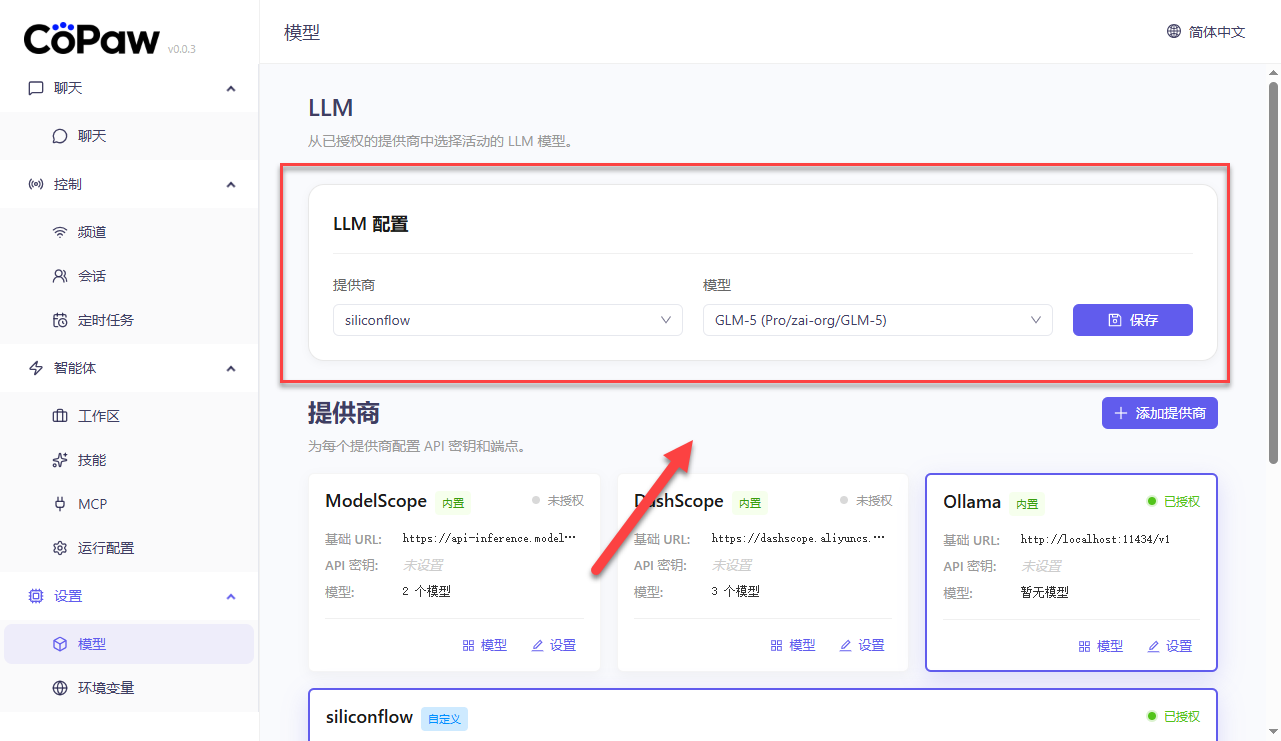1281x741 pixels.
Task: Open 设置 on the ModelScope card
Action: pos(554,646)
